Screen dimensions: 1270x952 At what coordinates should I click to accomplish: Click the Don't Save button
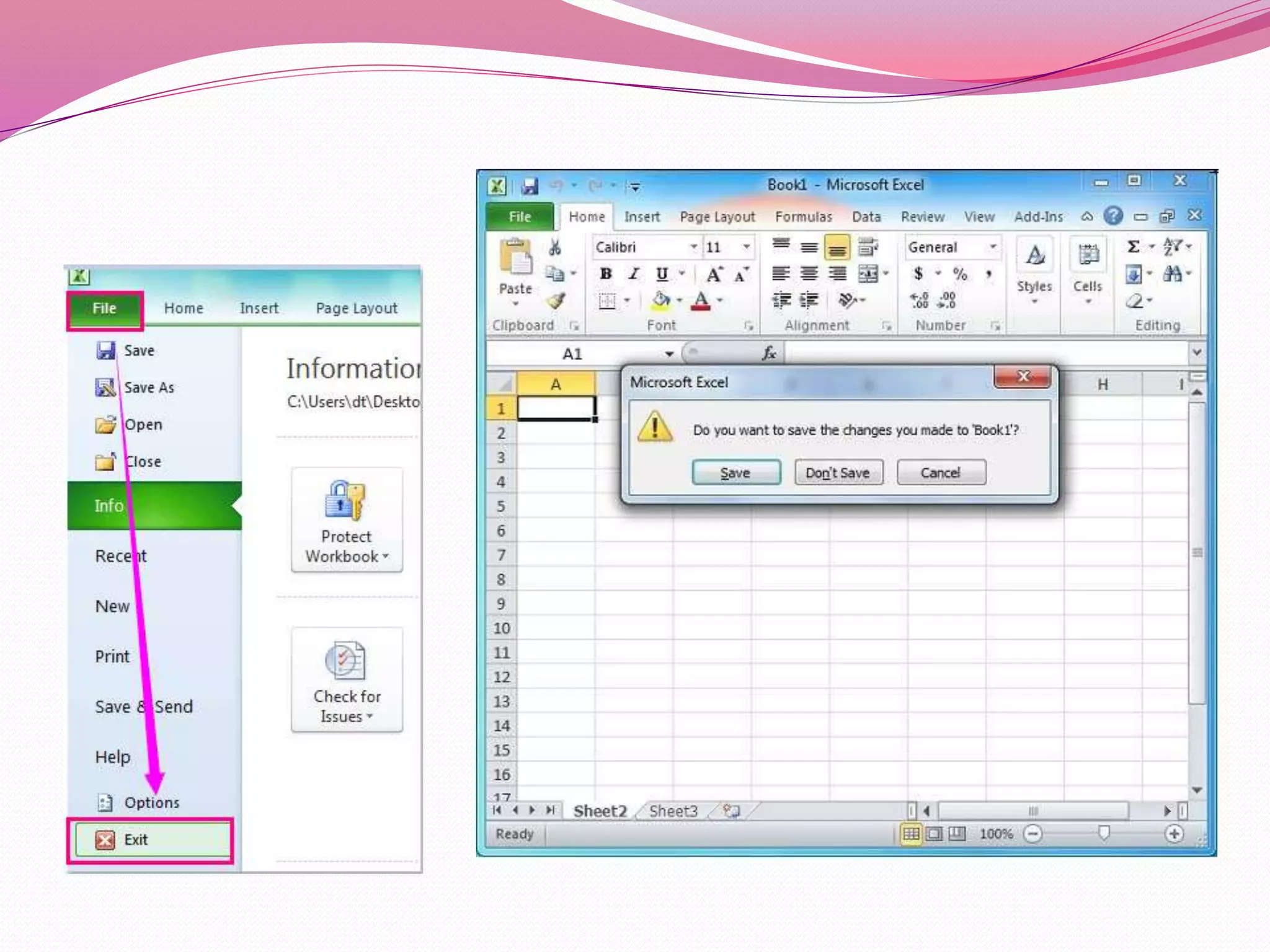click(838, 473)
